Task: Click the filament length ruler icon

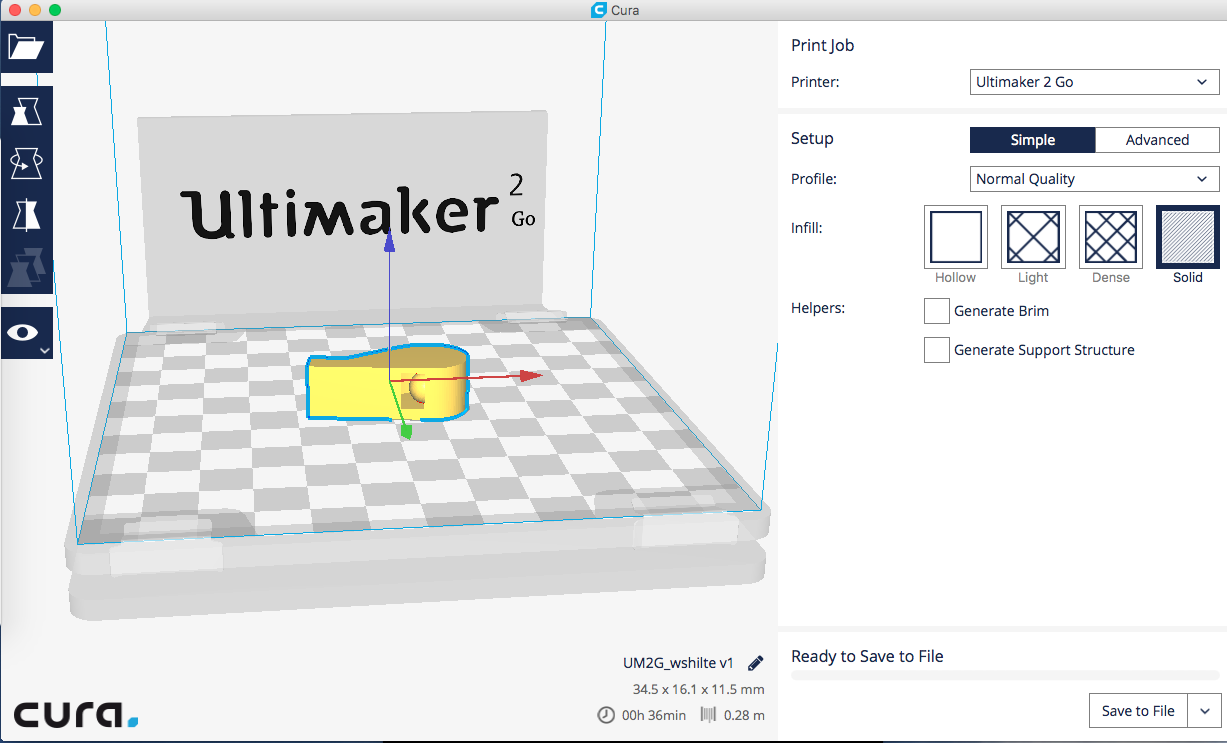Action: 709,715
